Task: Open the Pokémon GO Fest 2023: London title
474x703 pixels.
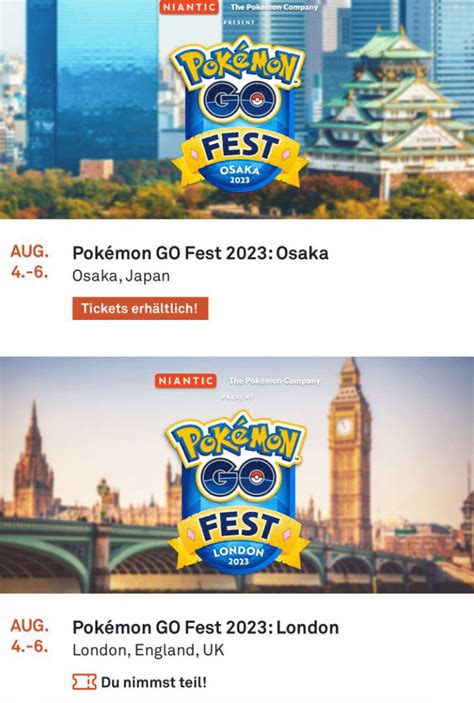Action: coord(206,627)
